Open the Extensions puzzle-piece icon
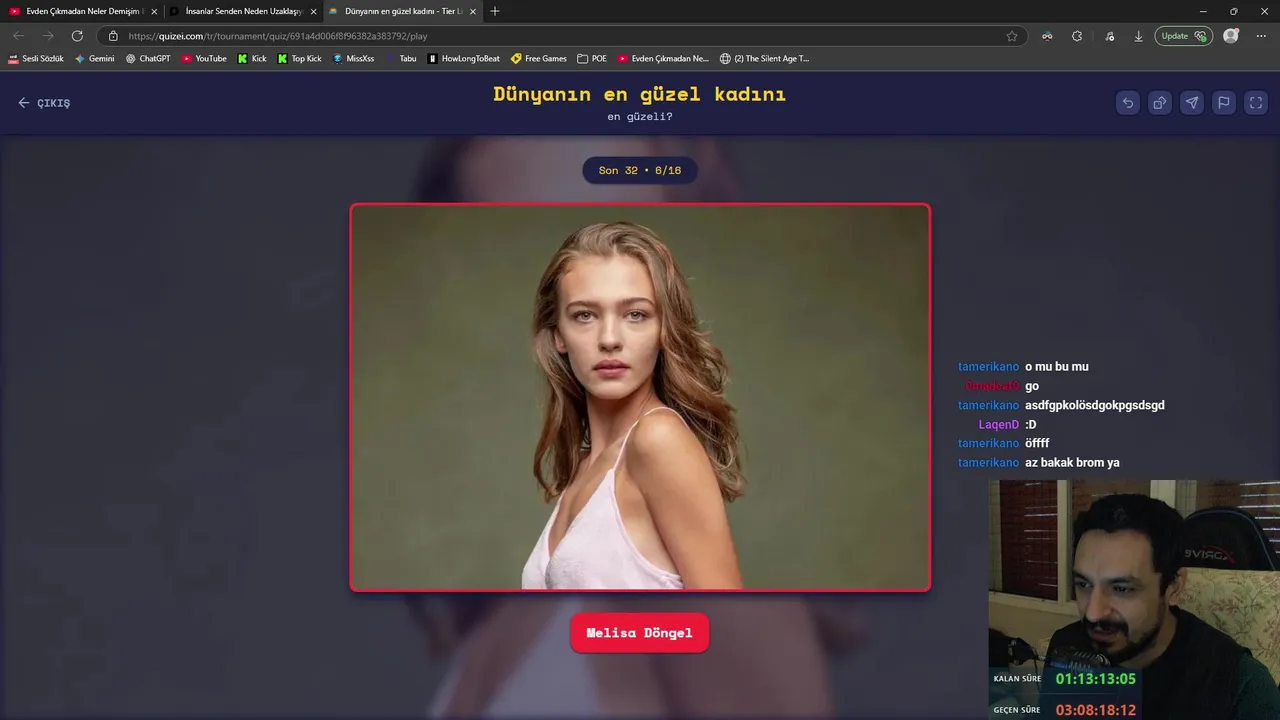The image size is (1280, 720). 1077,36
